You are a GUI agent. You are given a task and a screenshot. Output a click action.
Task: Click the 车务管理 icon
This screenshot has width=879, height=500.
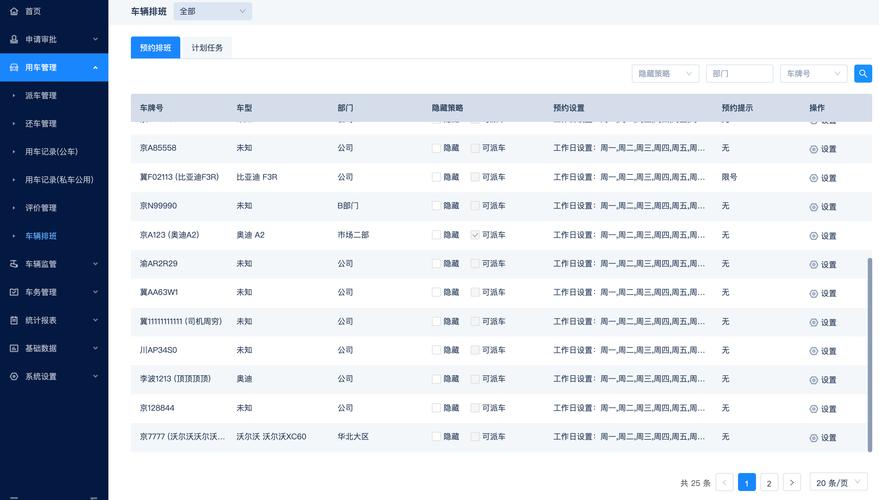click(x=14, y=292)
